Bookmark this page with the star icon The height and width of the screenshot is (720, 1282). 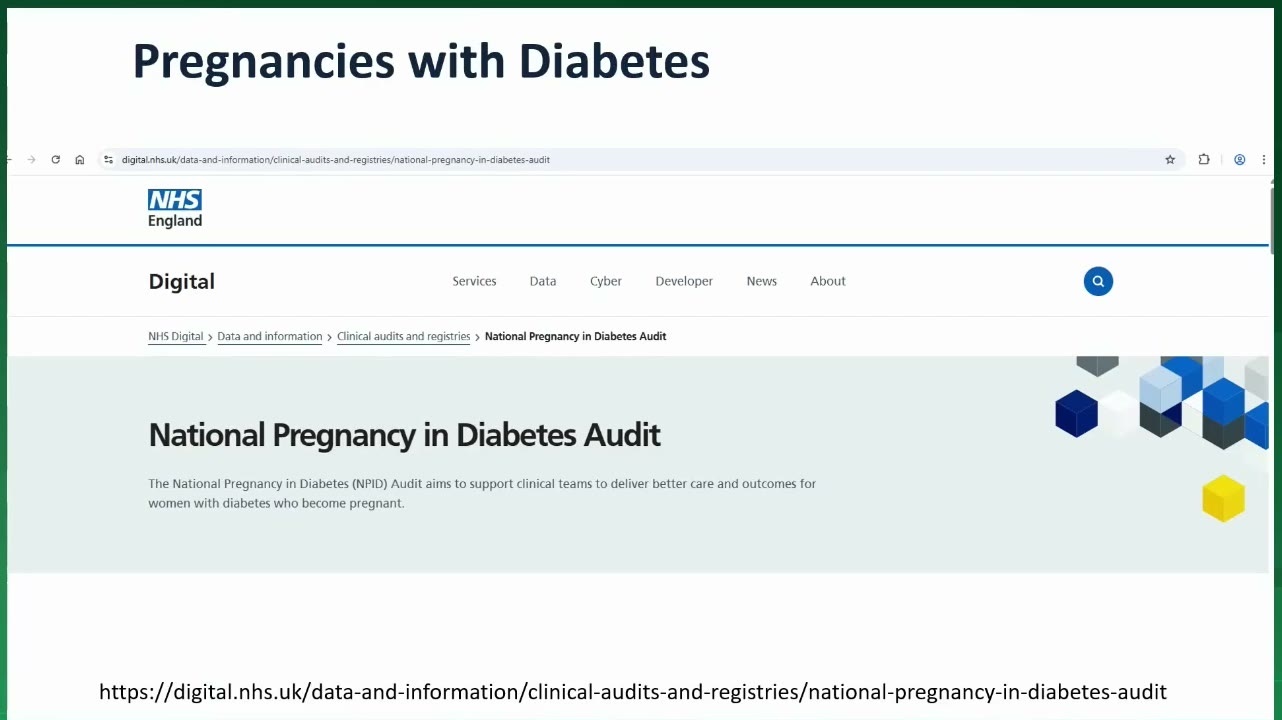coord(1170,160)
